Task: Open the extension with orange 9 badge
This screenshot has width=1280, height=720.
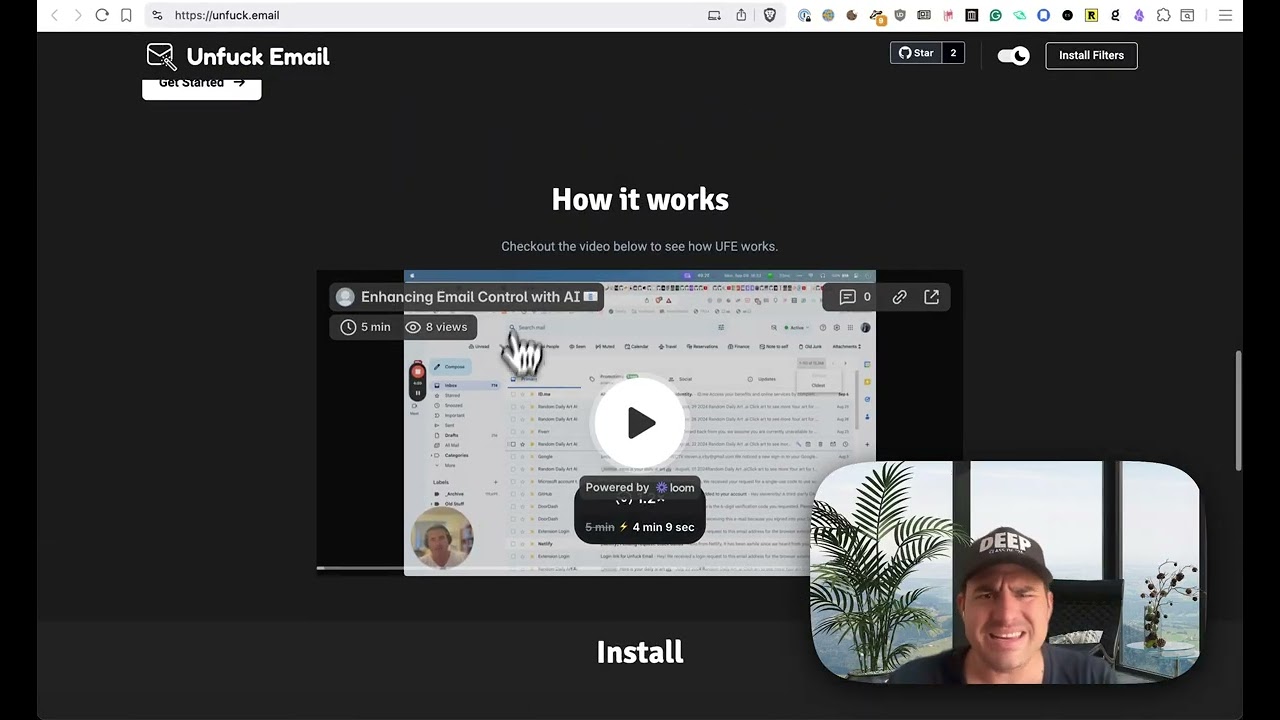Action: [x=877, y=16]
